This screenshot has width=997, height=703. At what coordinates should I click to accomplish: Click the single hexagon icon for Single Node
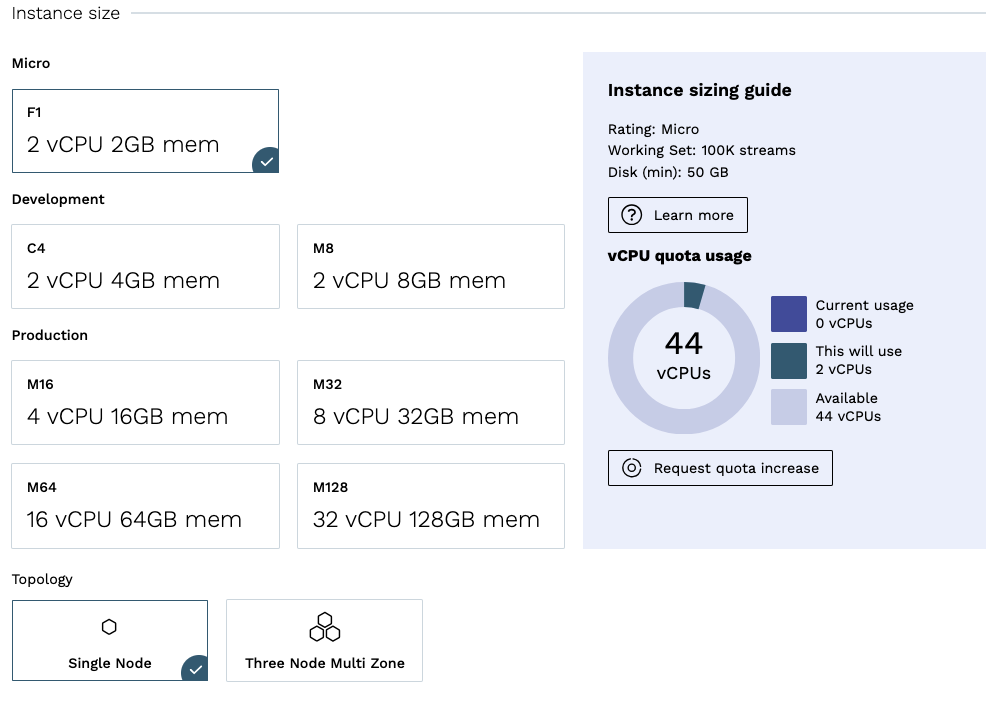(x=110, y=627)
